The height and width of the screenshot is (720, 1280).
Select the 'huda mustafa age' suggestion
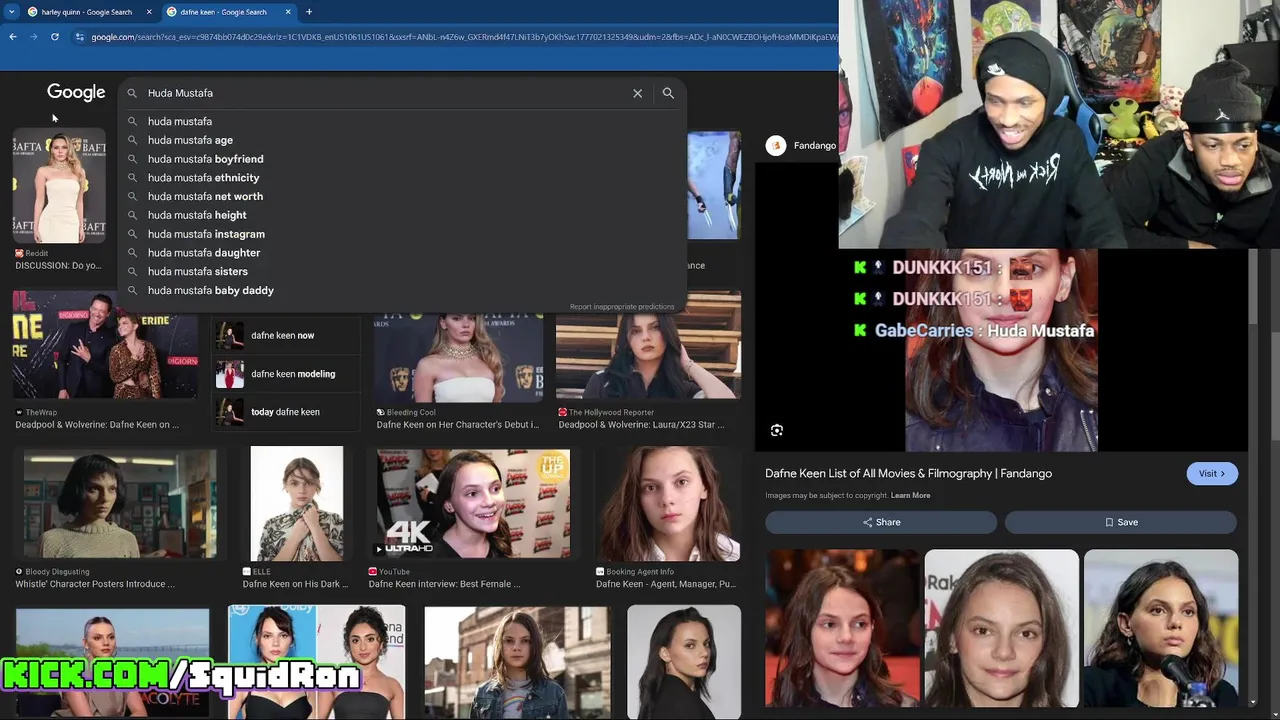click(x=402, y=140)
